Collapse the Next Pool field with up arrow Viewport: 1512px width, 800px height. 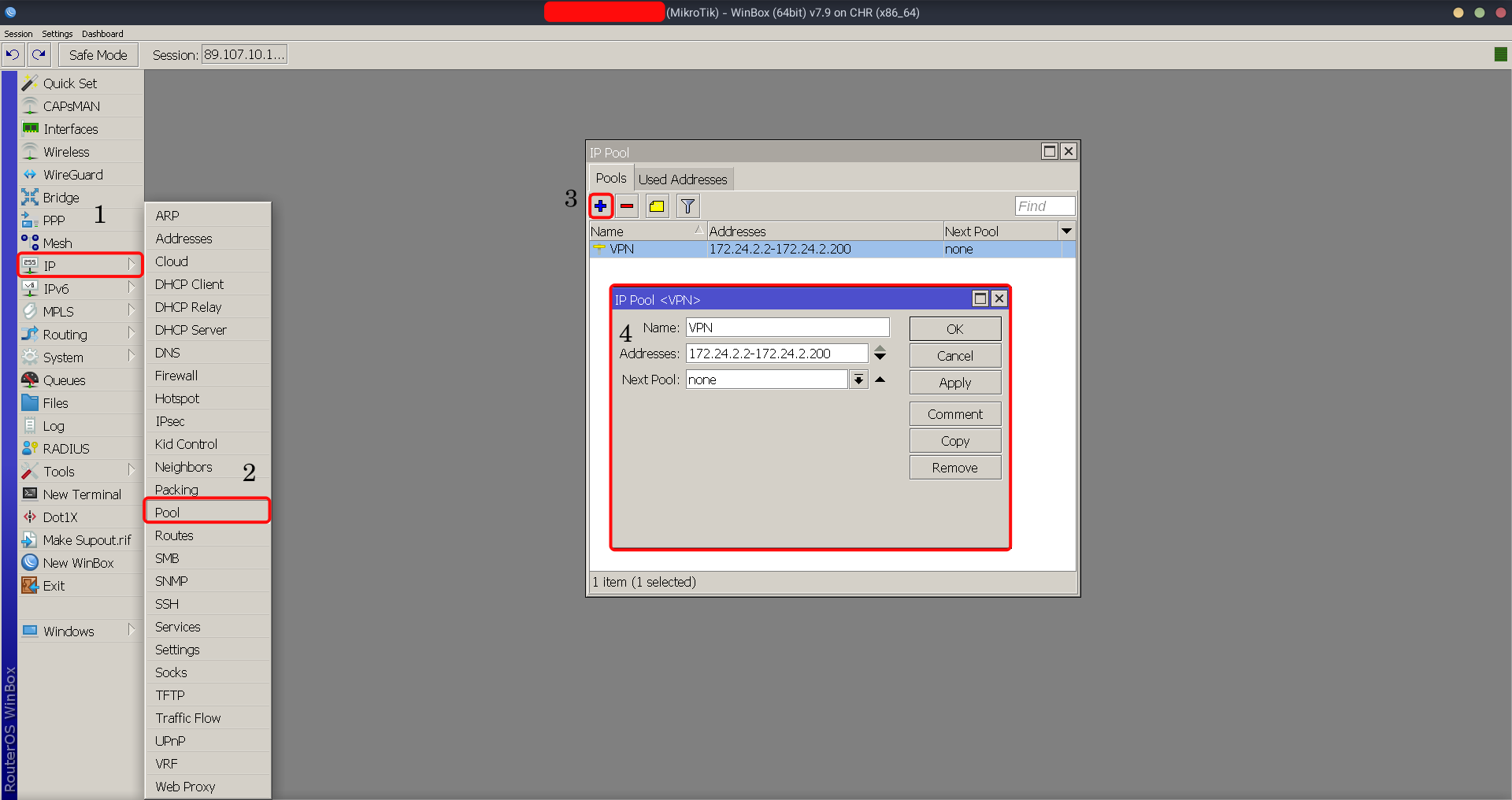tap(880, 380)
